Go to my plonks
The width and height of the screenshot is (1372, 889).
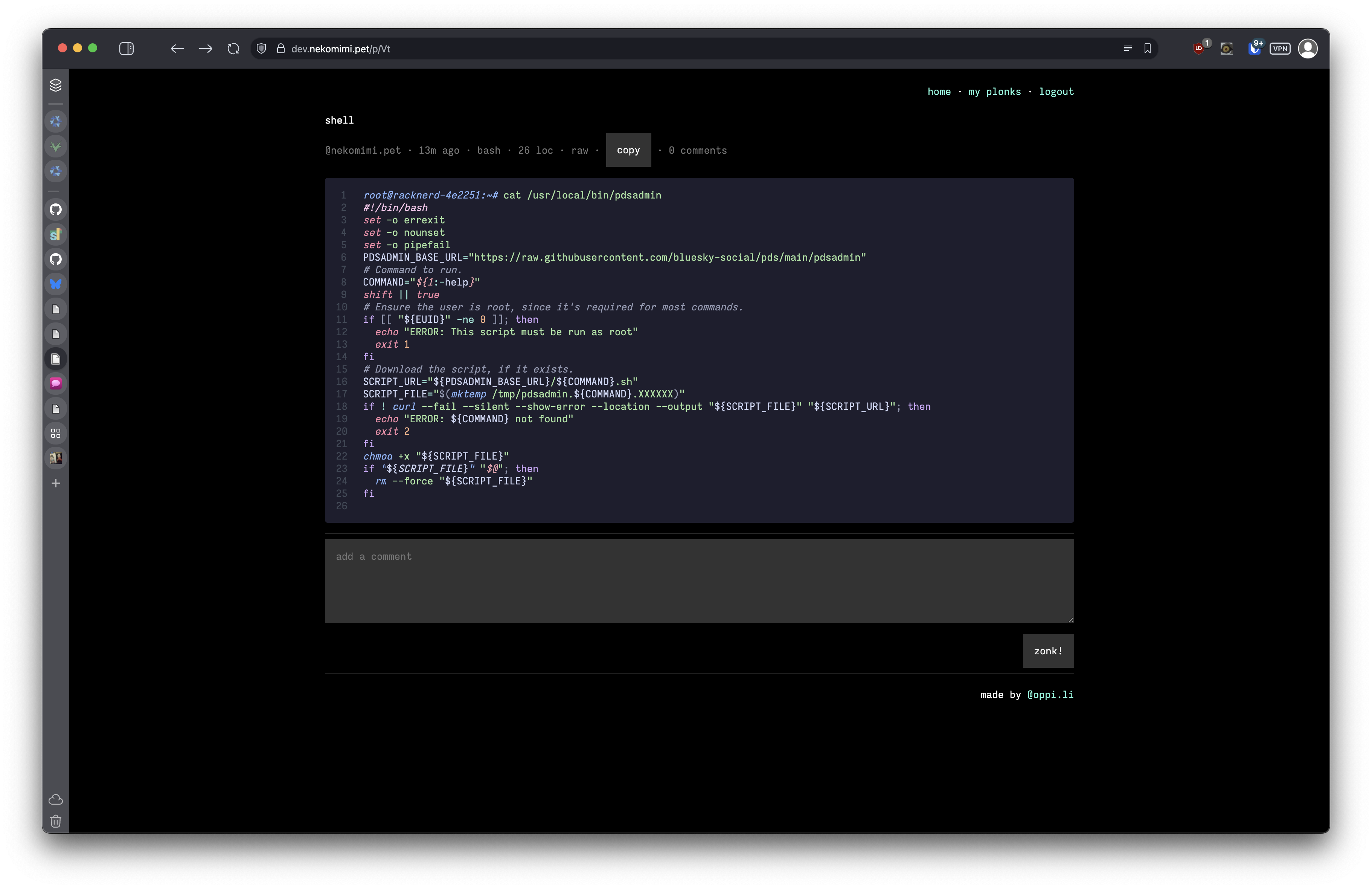(994, 92)
